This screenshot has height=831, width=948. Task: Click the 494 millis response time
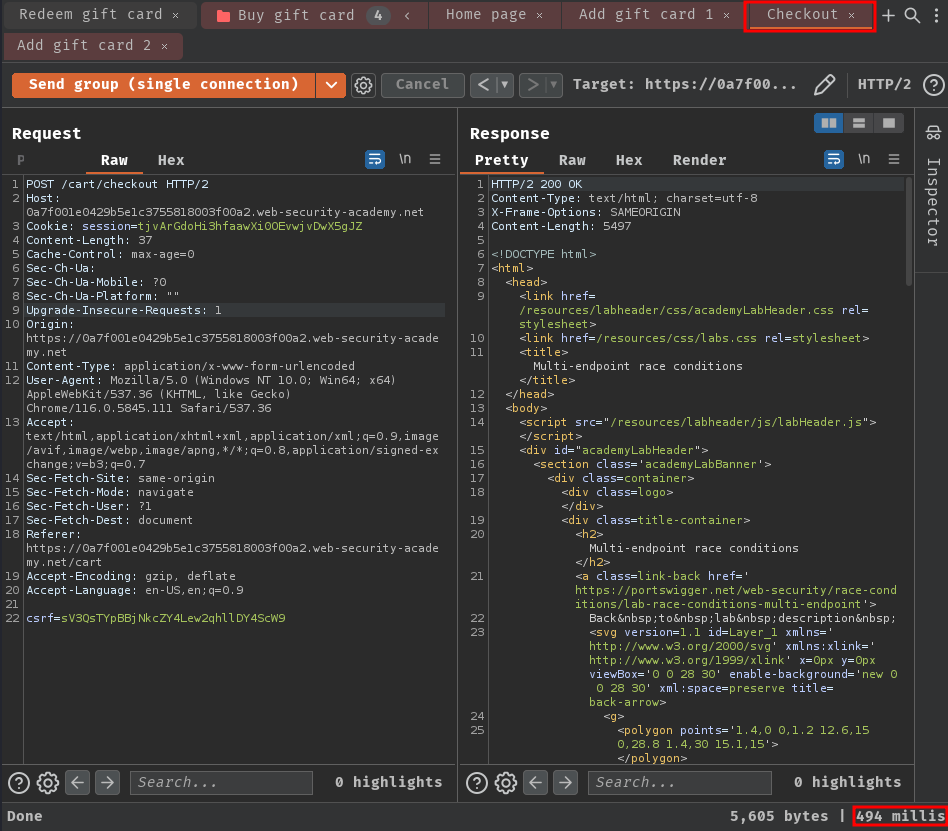900,816
